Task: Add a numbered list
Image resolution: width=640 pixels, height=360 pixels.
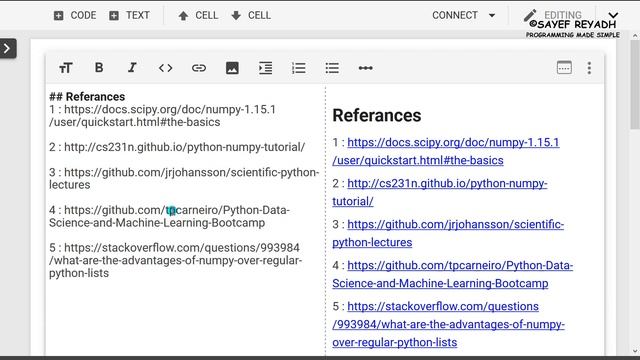Action: tap(299, 68)
